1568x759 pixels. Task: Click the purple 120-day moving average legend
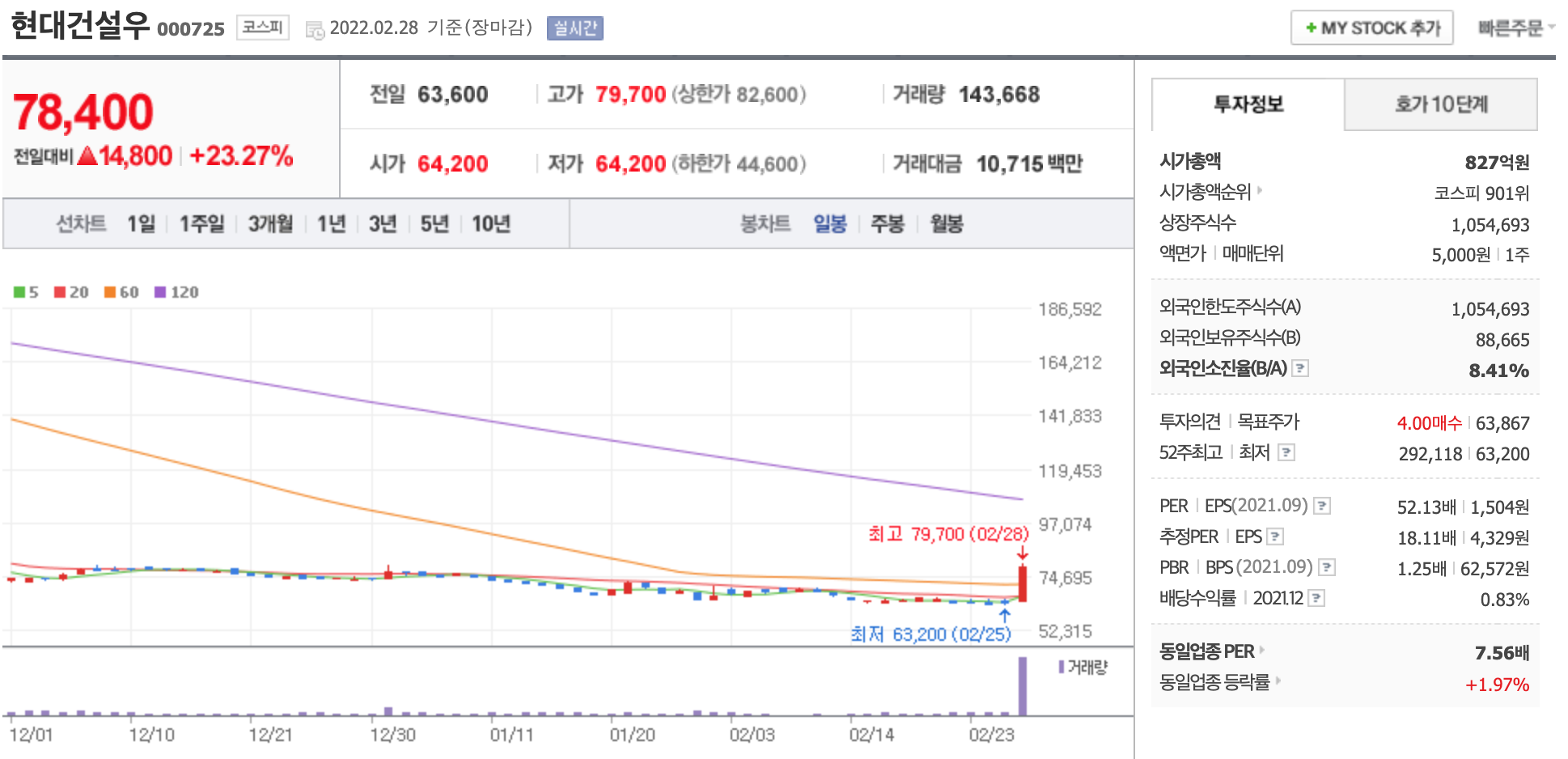coord(176,292)
